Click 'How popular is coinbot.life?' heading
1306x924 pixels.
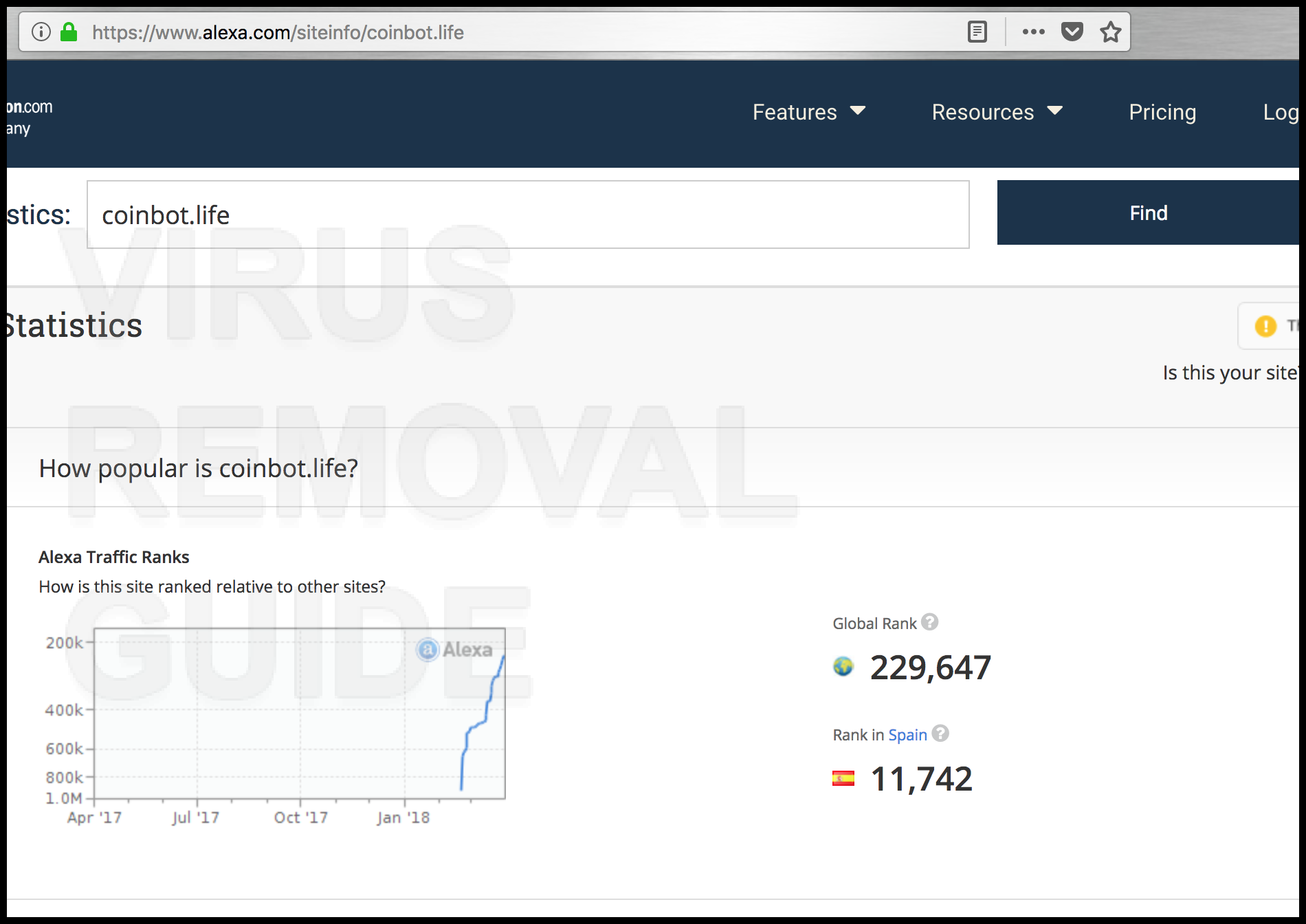(199, 468)
